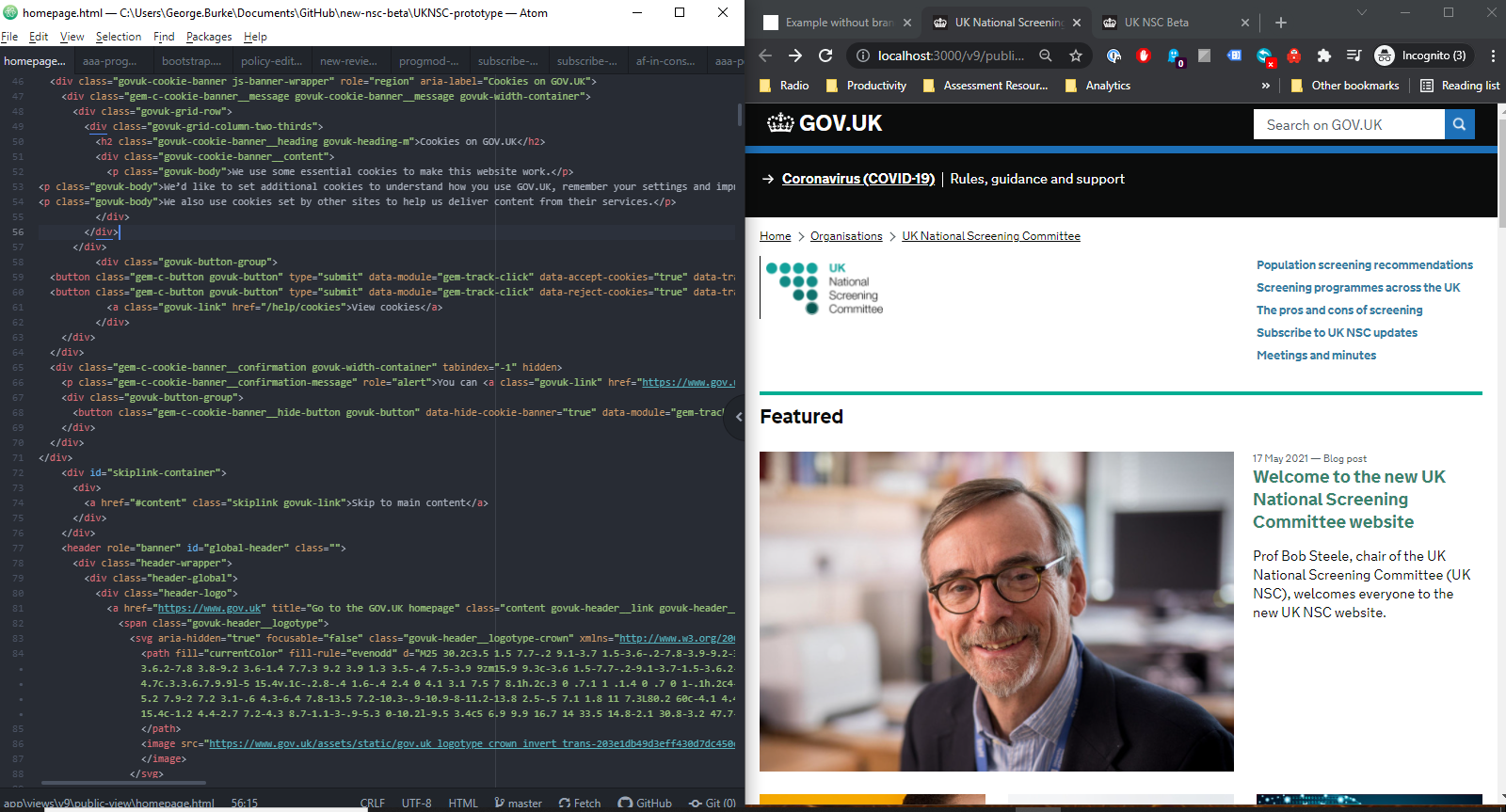
Task: Click the Prof Bob Steele featured photo
Action: (997, 612)
